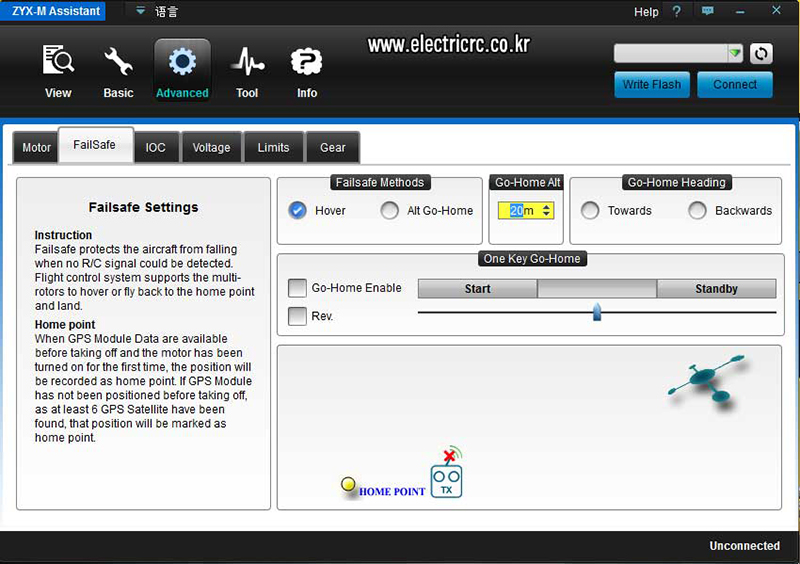Click the Standby segment of Go-Home bar

click(x=716, y=289)
